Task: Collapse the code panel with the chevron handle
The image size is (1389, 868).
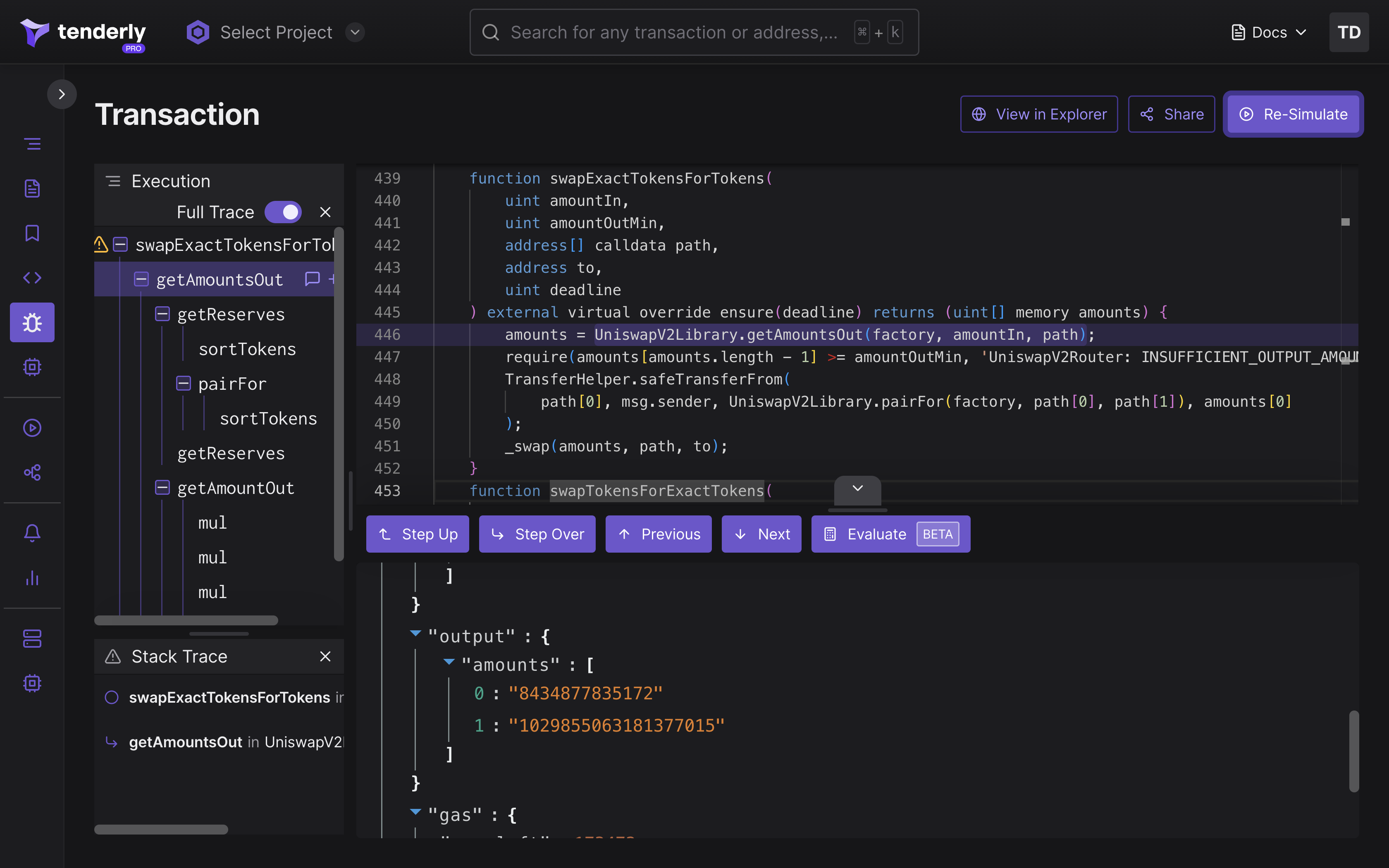Action: pos(857,489)
